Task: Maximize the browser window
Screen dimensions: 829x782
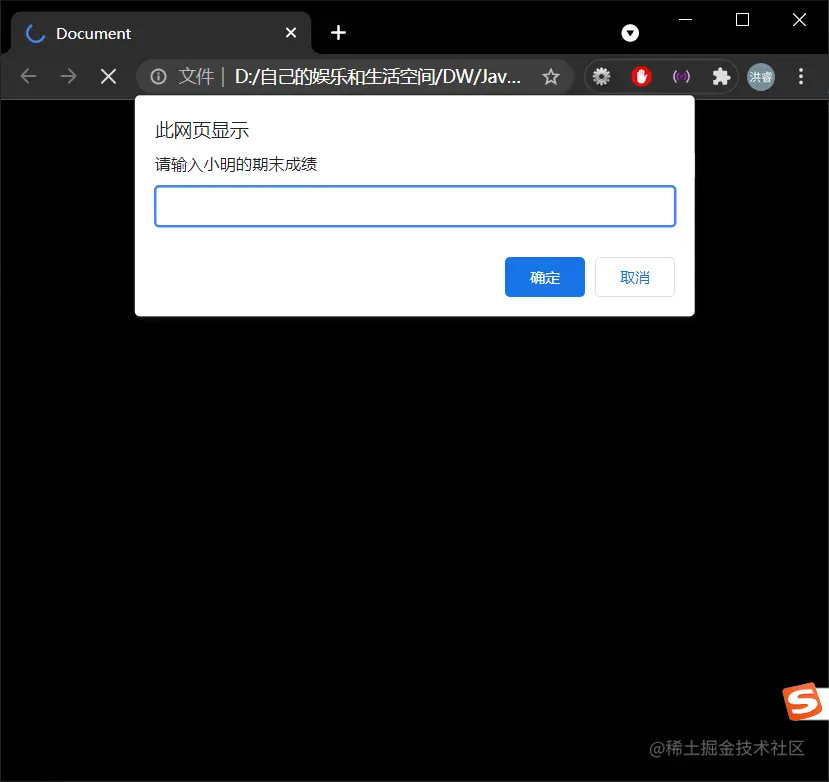Action: click(x=742, y=20)
